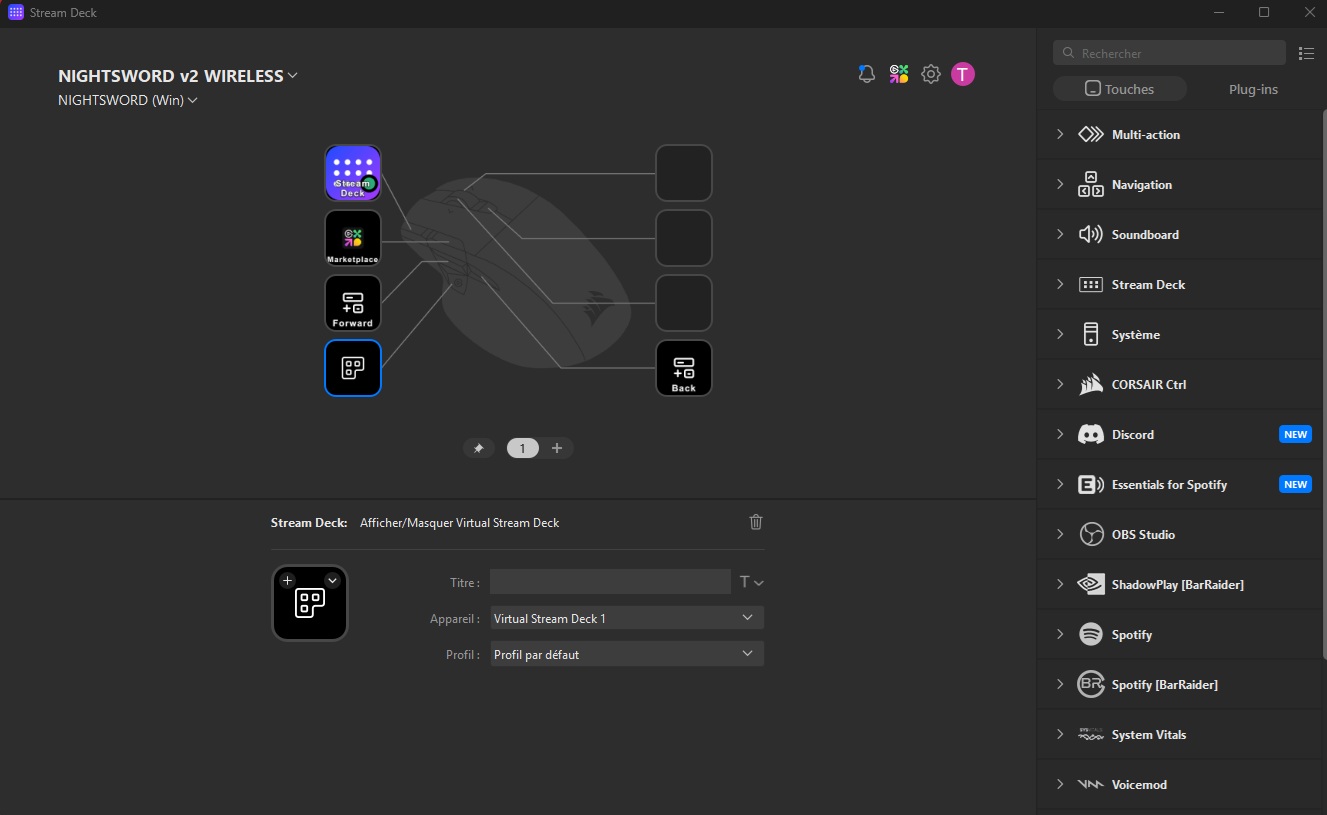
Task: Select the empty key slot above Back key
Action: (684, 303)
